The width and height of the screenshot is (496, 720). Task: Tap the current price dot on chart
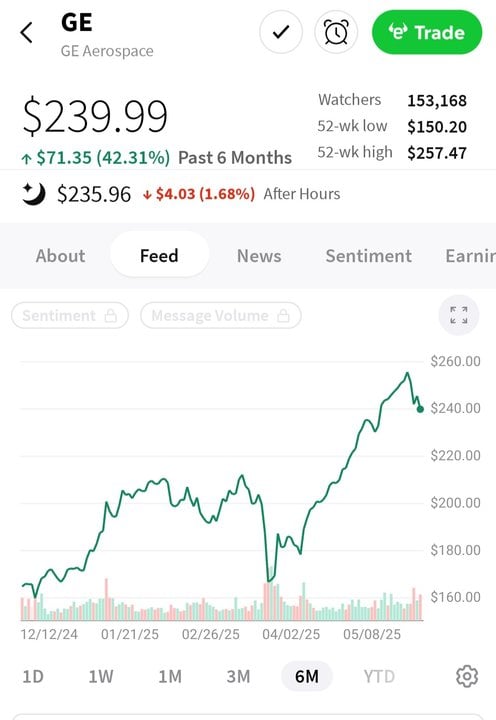(x=420, y=409)
